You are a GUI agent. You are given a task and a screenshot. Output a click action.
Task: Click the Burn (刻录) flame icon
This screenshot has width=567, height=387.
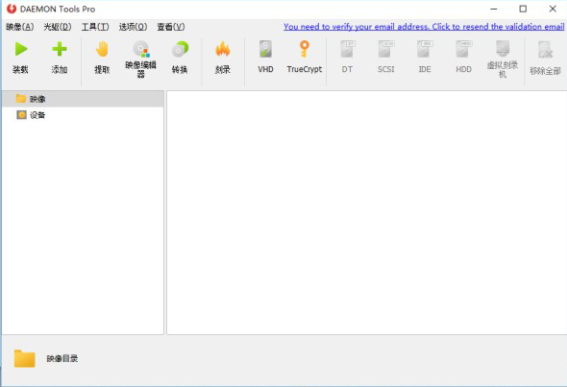pyautogui.click(x=223, y=49)
